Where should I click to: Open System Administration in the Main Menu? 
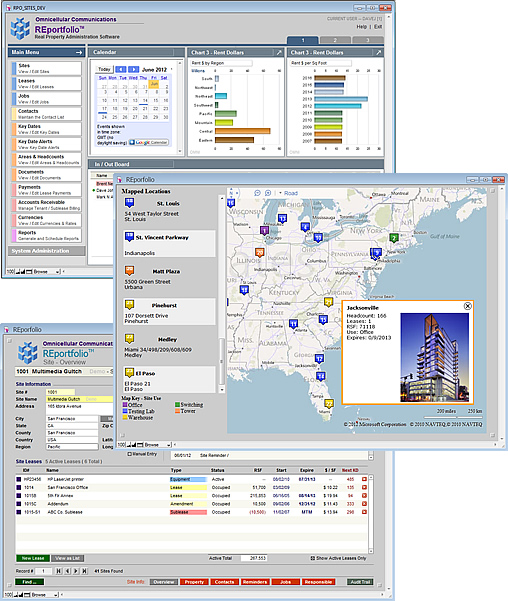click(x=46, y=251)
